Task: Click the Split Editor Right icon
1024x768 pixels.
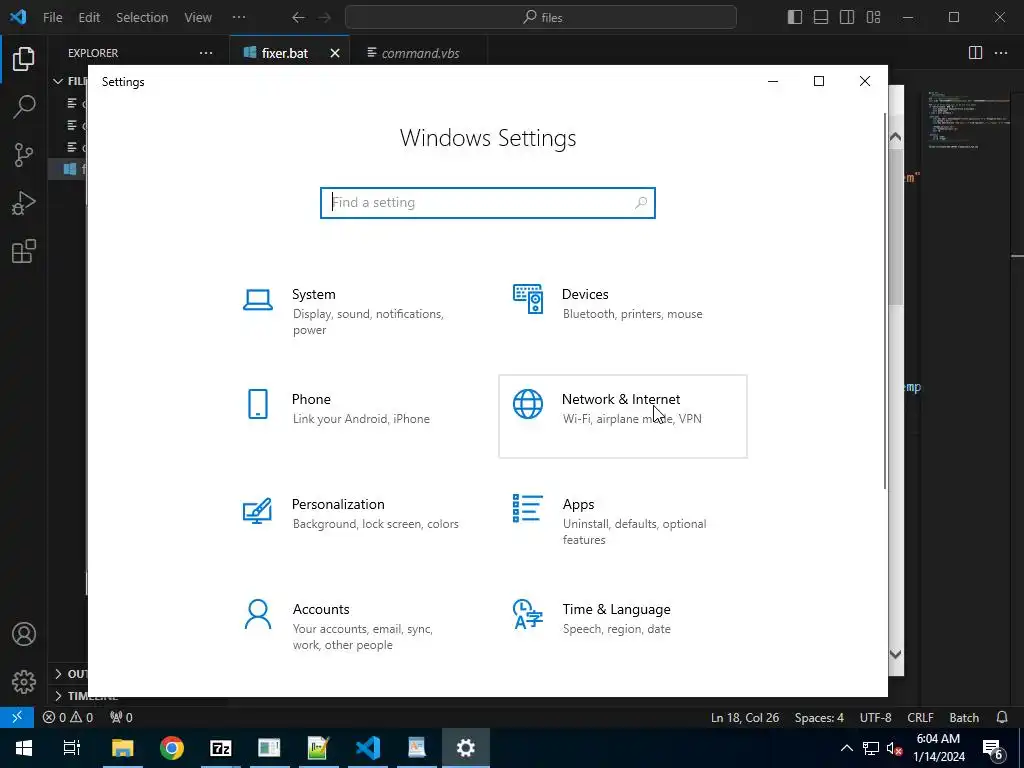Action: (975, 53)
